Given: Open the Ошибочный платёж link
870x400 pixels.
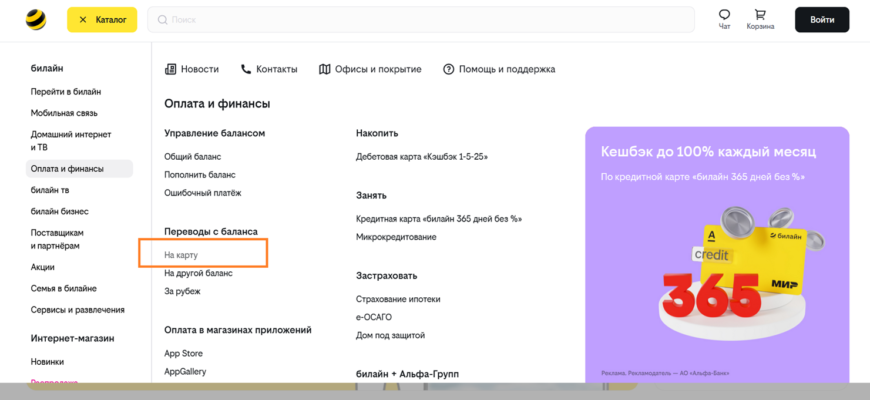Looking at the screenshot, I should [203, 193].
